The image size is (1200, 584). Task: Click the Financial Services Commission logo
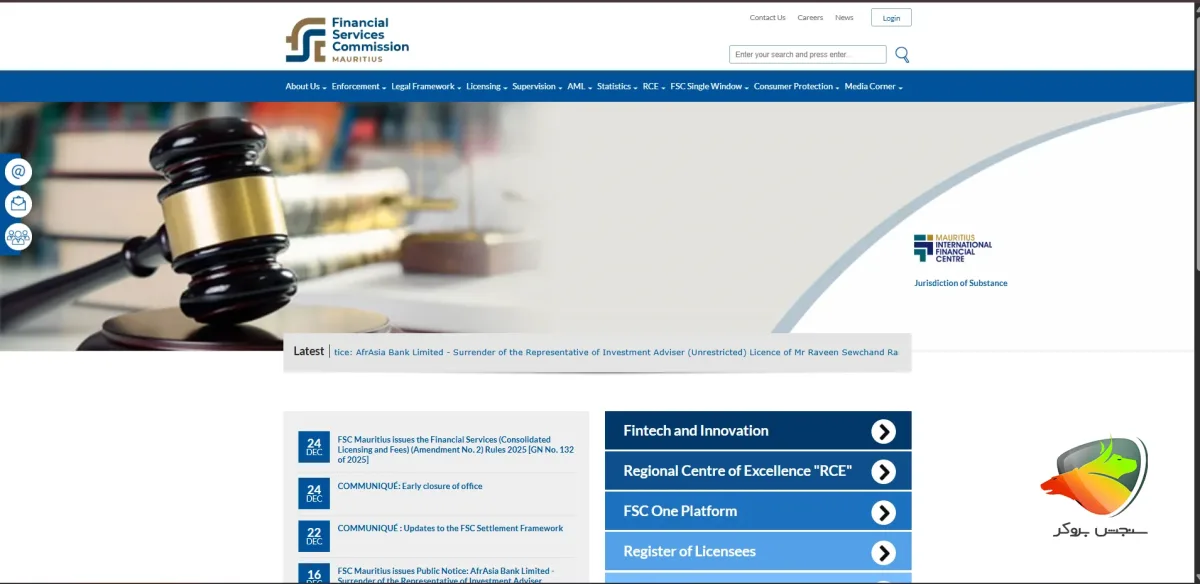pyautogui.click(x=347, y=40)
